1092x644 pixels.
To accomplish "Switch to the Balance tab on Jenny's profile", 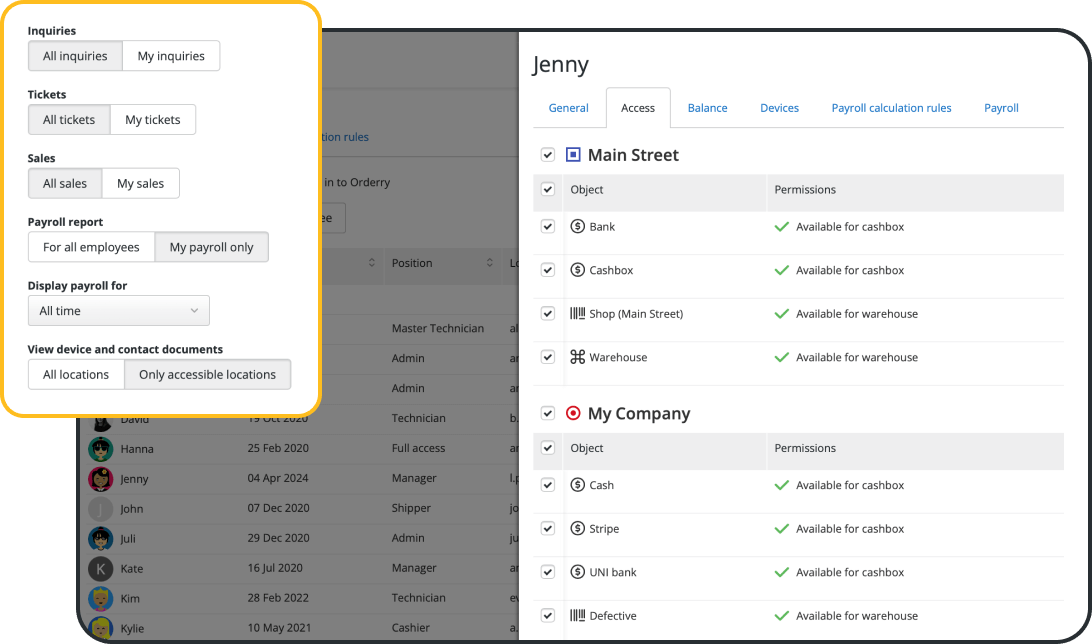I will [707, 107].
